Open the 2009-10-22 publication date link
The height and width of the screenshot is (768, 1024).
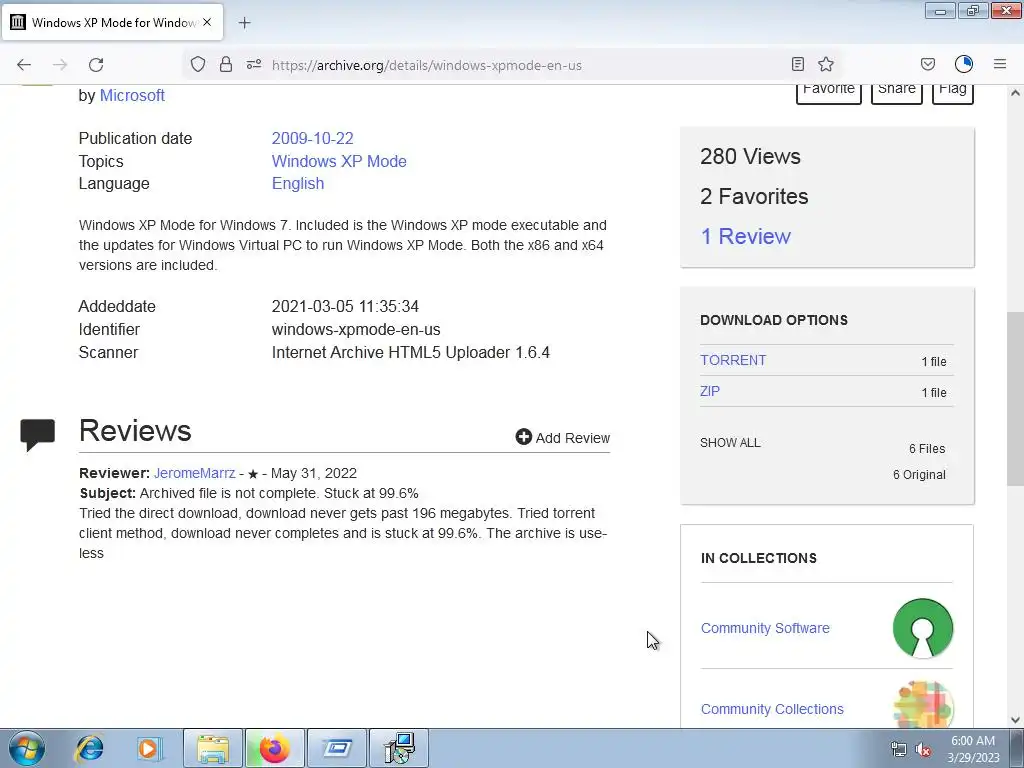pos(312,138)
